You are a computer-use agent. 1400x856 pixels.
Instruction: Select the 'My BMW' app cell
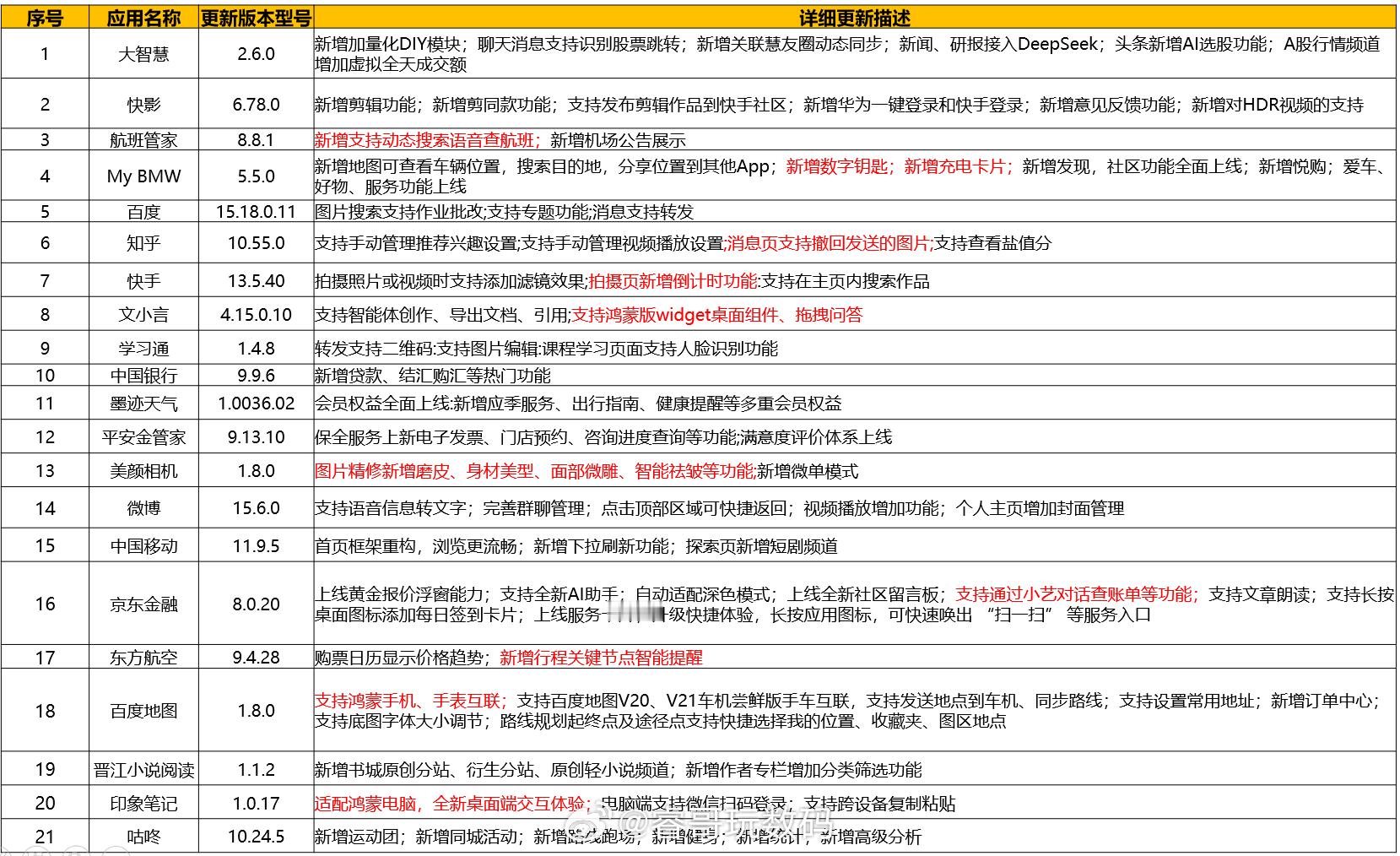[x=143, y=176]
